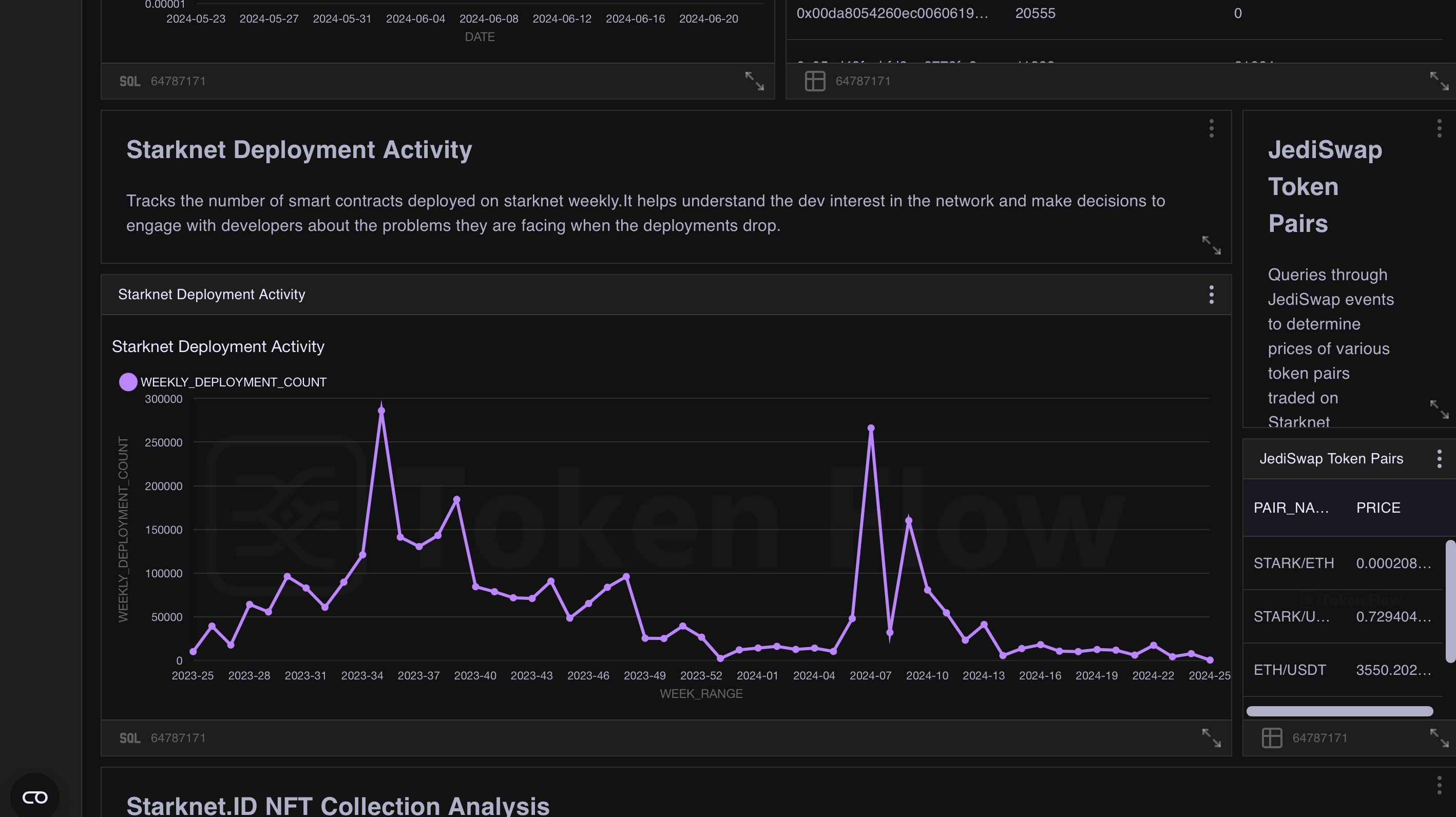Click the Starknet Deployment Activity large heading

tap(299, 150)
